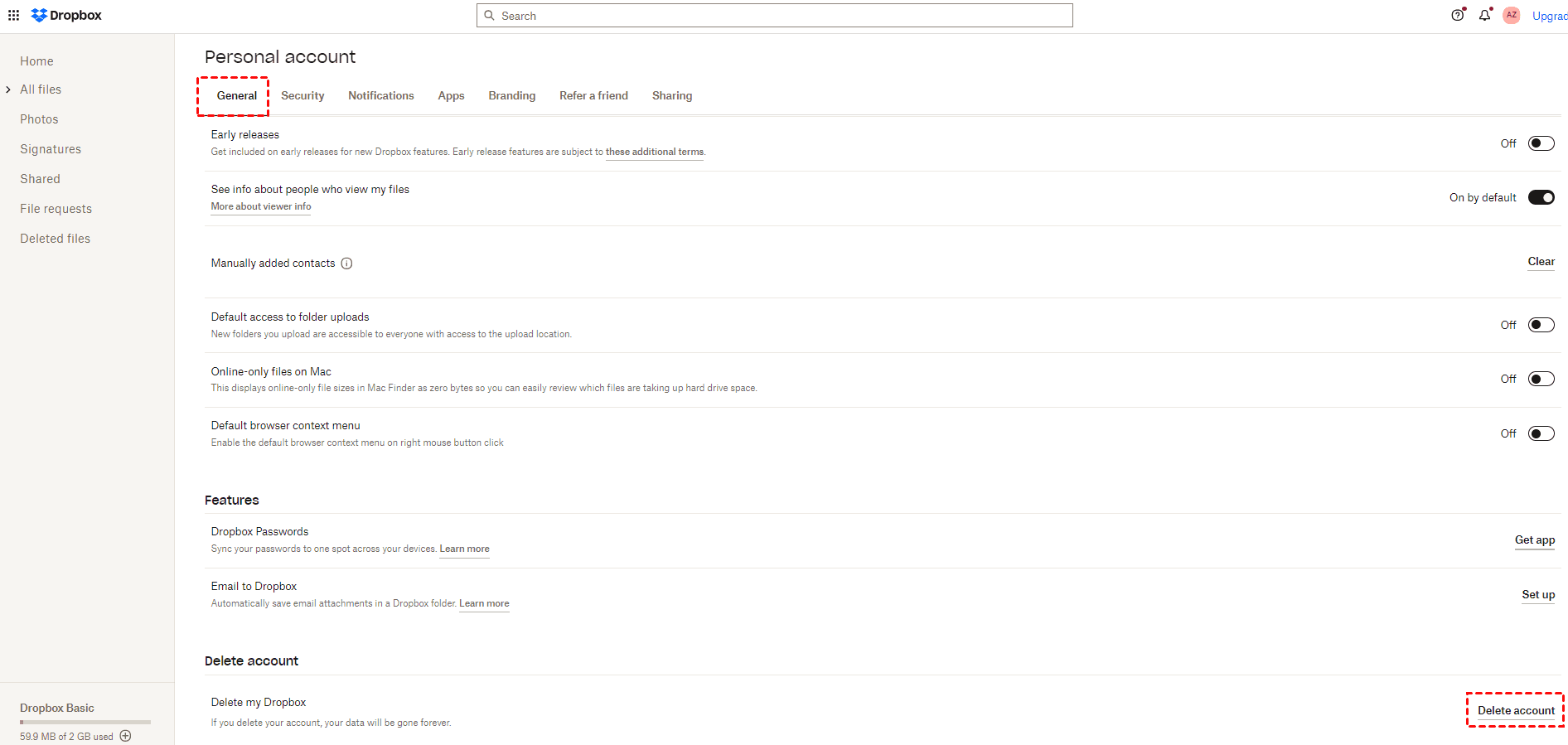Click Get app for Dropbox Passwords
This screenshot has height=745, width=1568.
tap(1535, 540)
